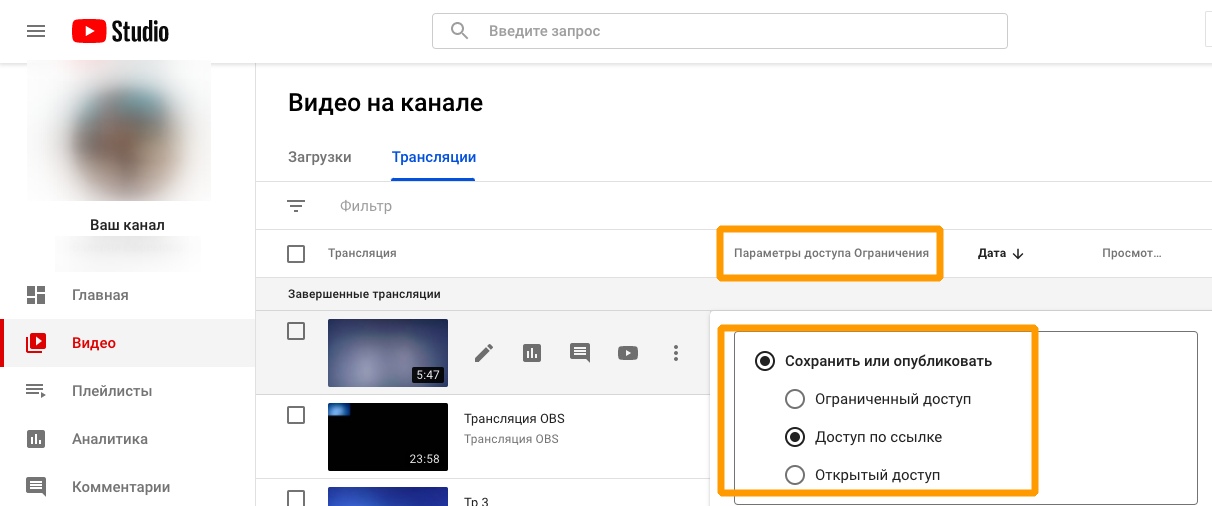Switch to the Загрузки tab
Viewport: 1212px width, 506px height.
[319, 157]
